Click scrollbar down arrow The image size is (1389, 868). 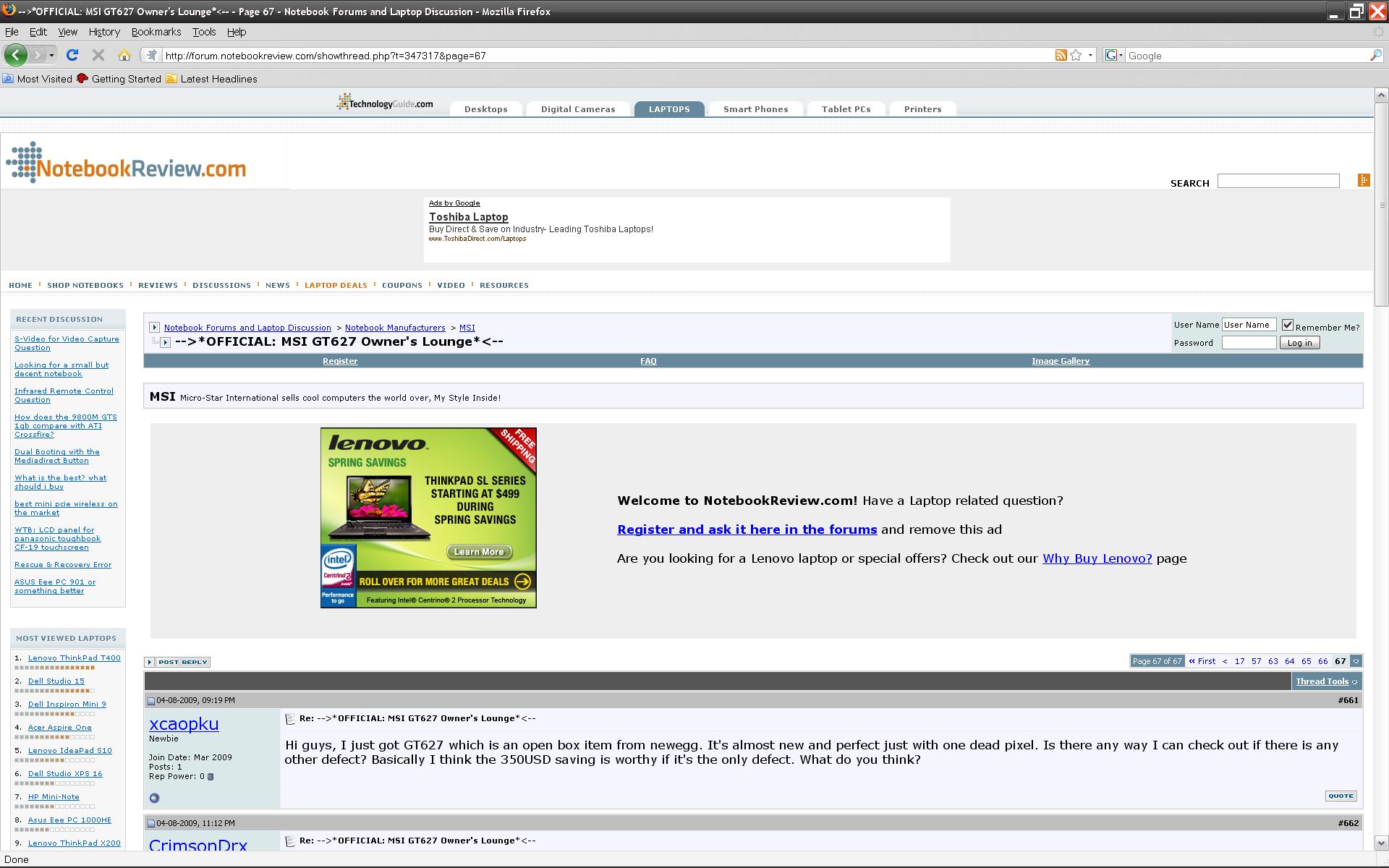point(1381,843)
